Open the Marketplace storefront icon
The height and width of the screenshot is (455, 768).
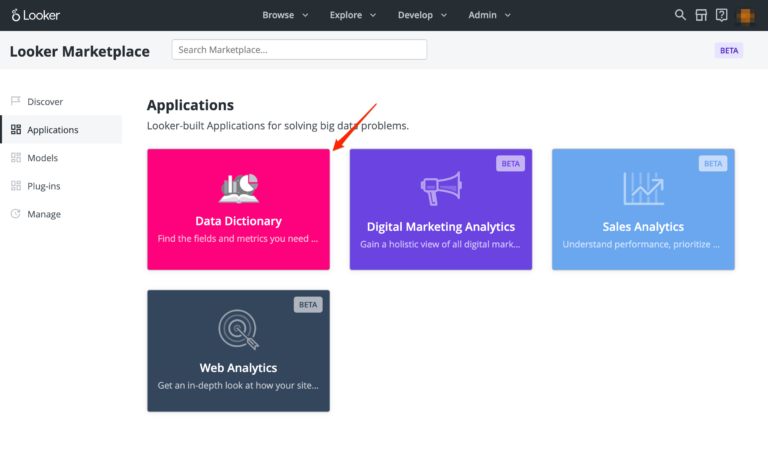click(701, 15)
